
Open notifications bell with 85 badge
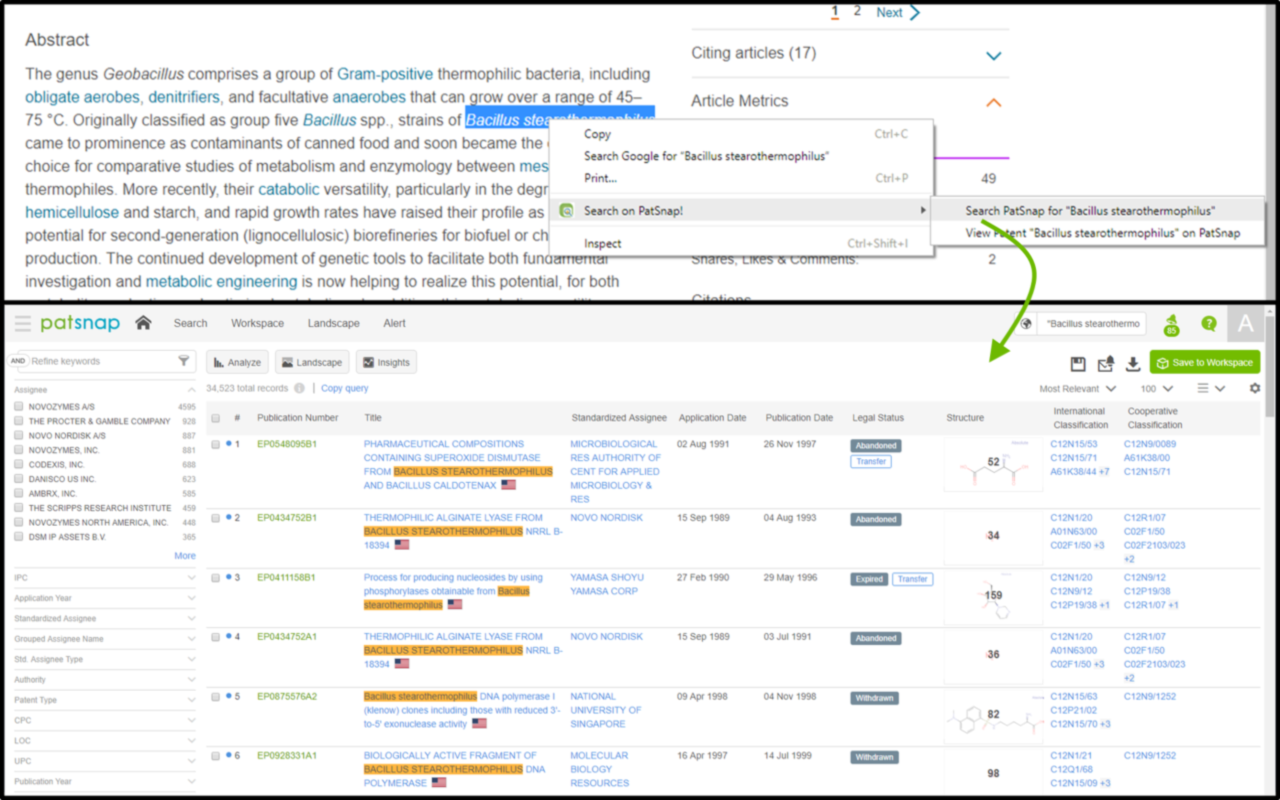(1171, 324)
